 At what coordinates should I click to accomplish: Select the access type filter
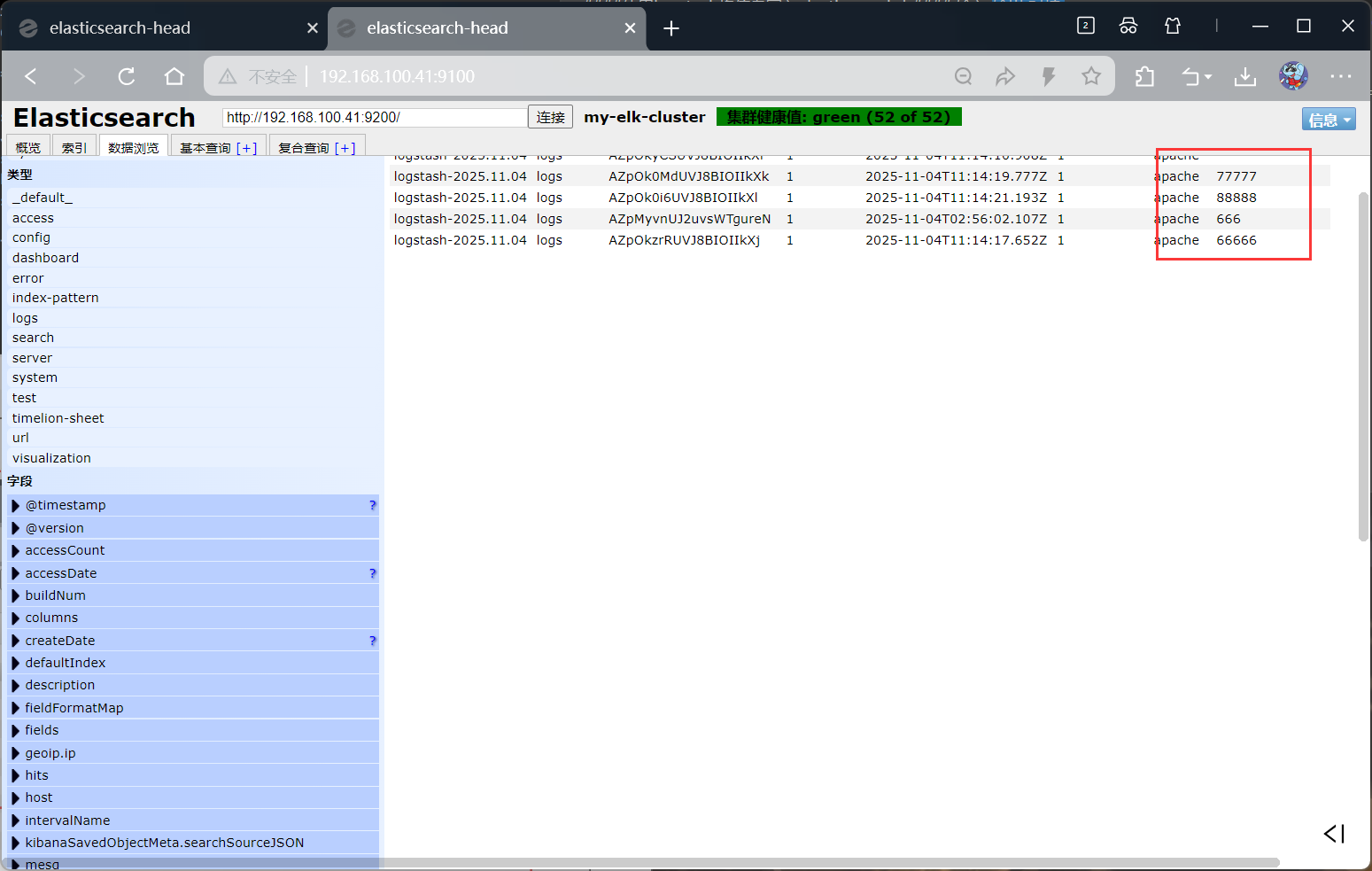[194, 218]
